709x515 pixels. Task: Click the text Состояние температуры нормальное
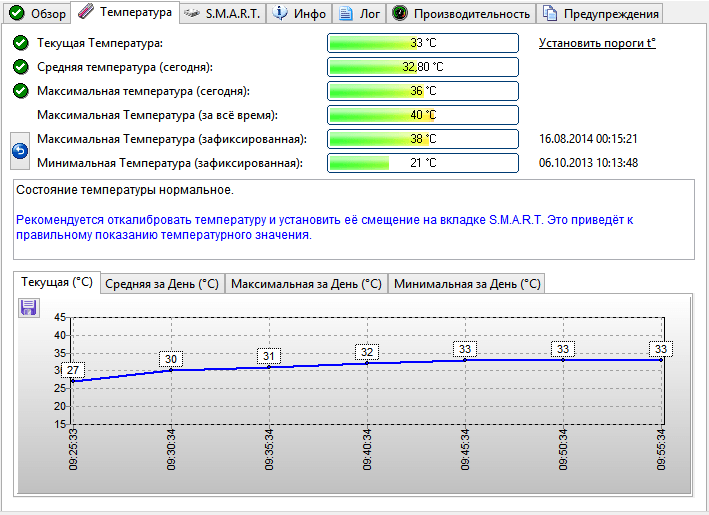(x=125, y=190)
